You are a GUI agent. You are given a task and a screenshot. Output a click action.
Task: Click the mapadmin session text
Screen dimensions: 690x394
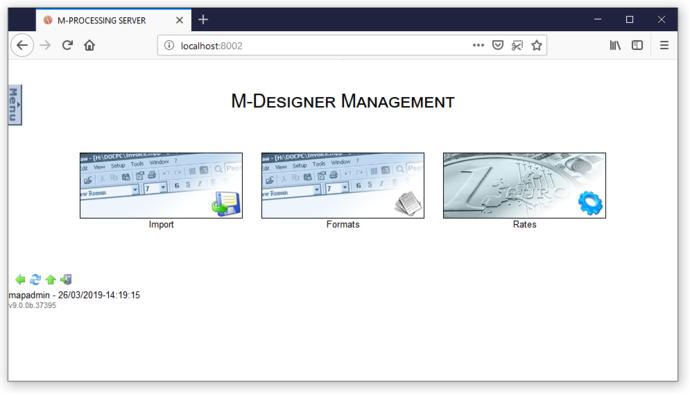(74, 295)
